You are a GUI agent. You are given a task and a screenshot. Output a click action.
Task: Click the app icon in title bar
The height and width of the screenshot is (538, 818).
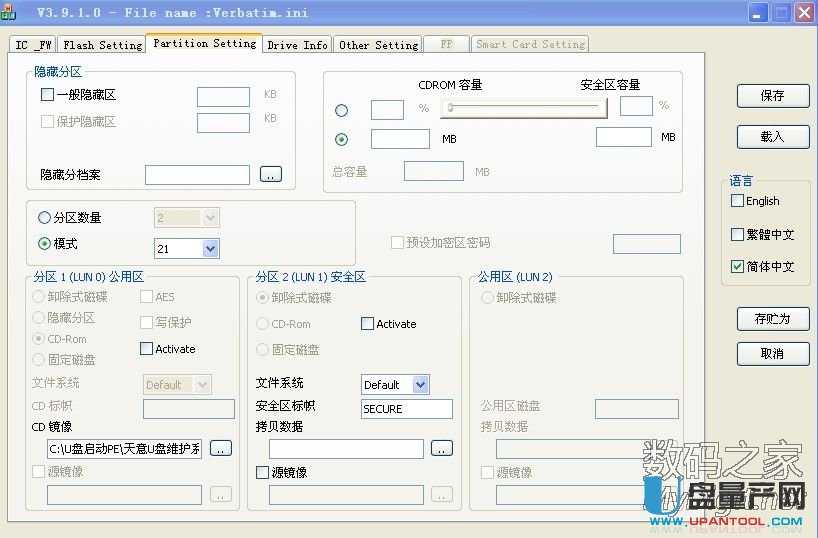tap(8, 14)
